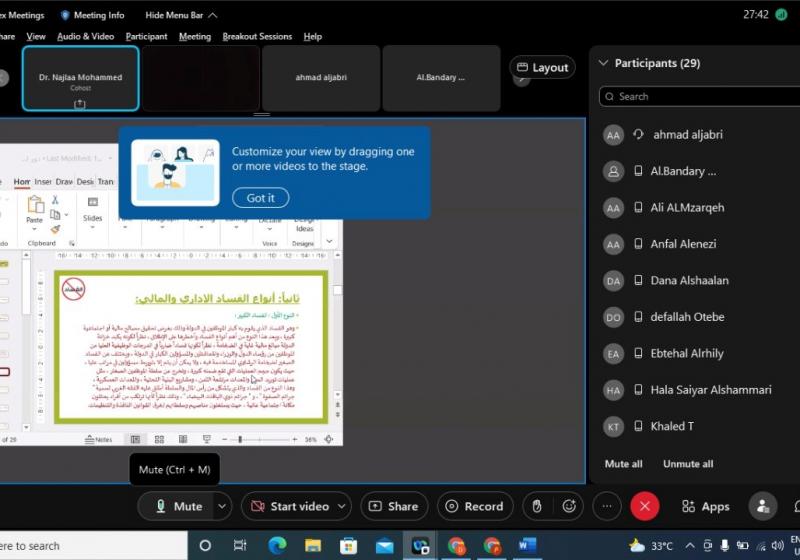Select Dr. Najlaa Mohammed video thumbnail
Image resolution: width=800 pixels, height=560 pixels.
tap(80, 78)
